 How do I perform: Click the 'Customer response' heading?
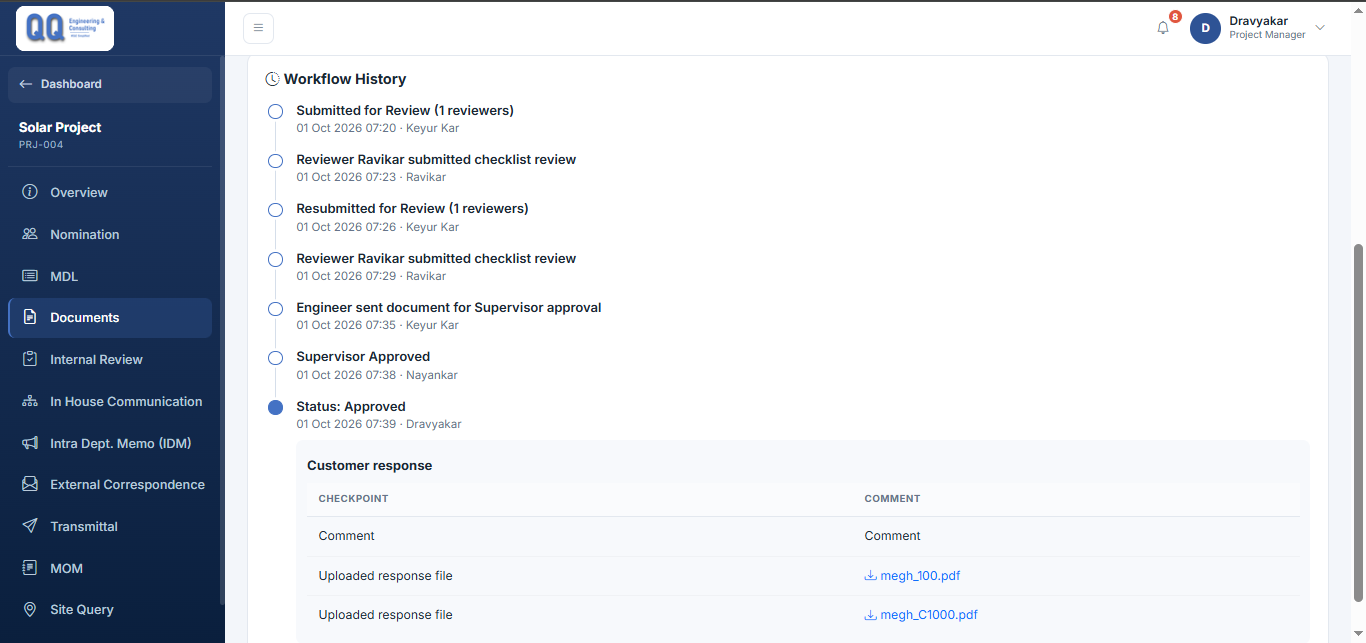369,466
